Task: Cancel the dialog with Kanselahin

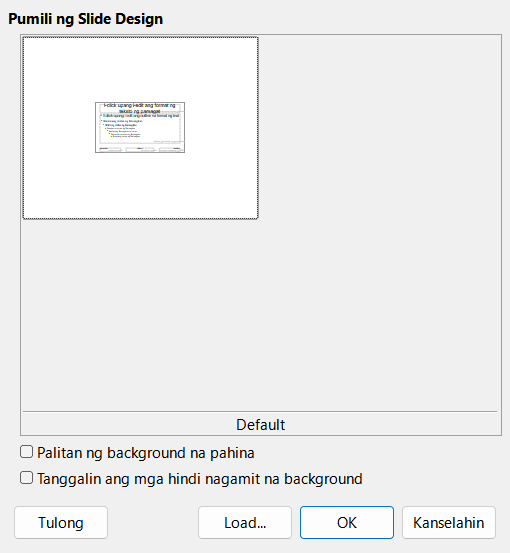Action: point(449,522)
